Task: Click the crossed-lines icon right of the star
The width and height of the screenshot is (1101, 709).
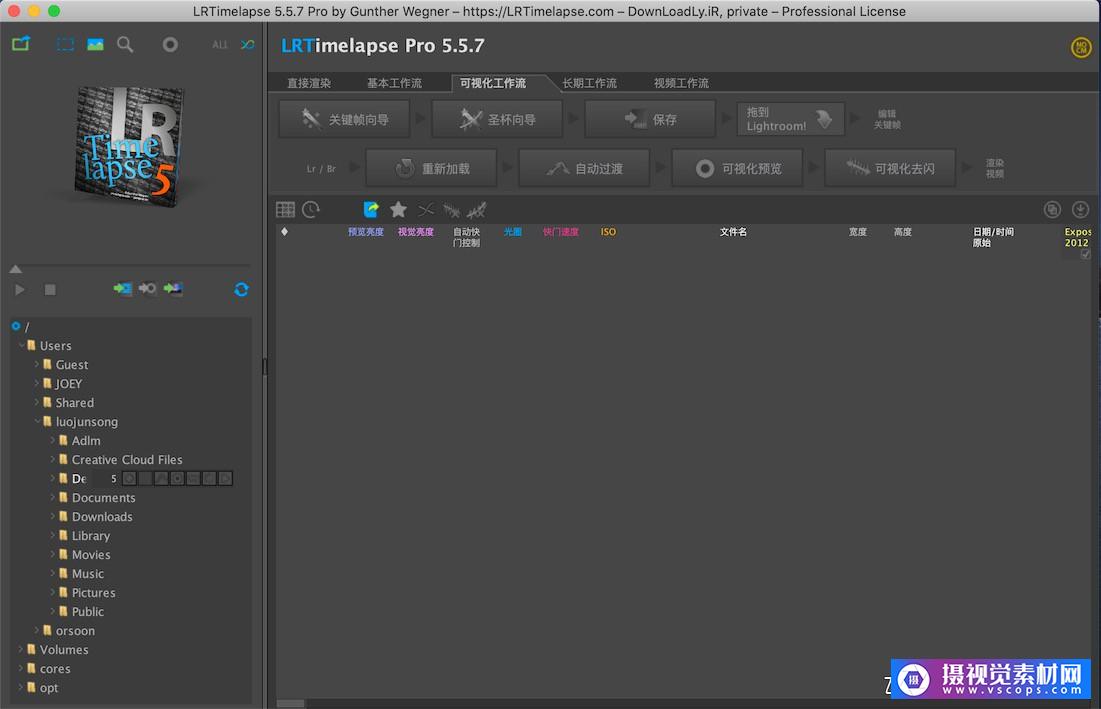Action: (x=426, y=209)
